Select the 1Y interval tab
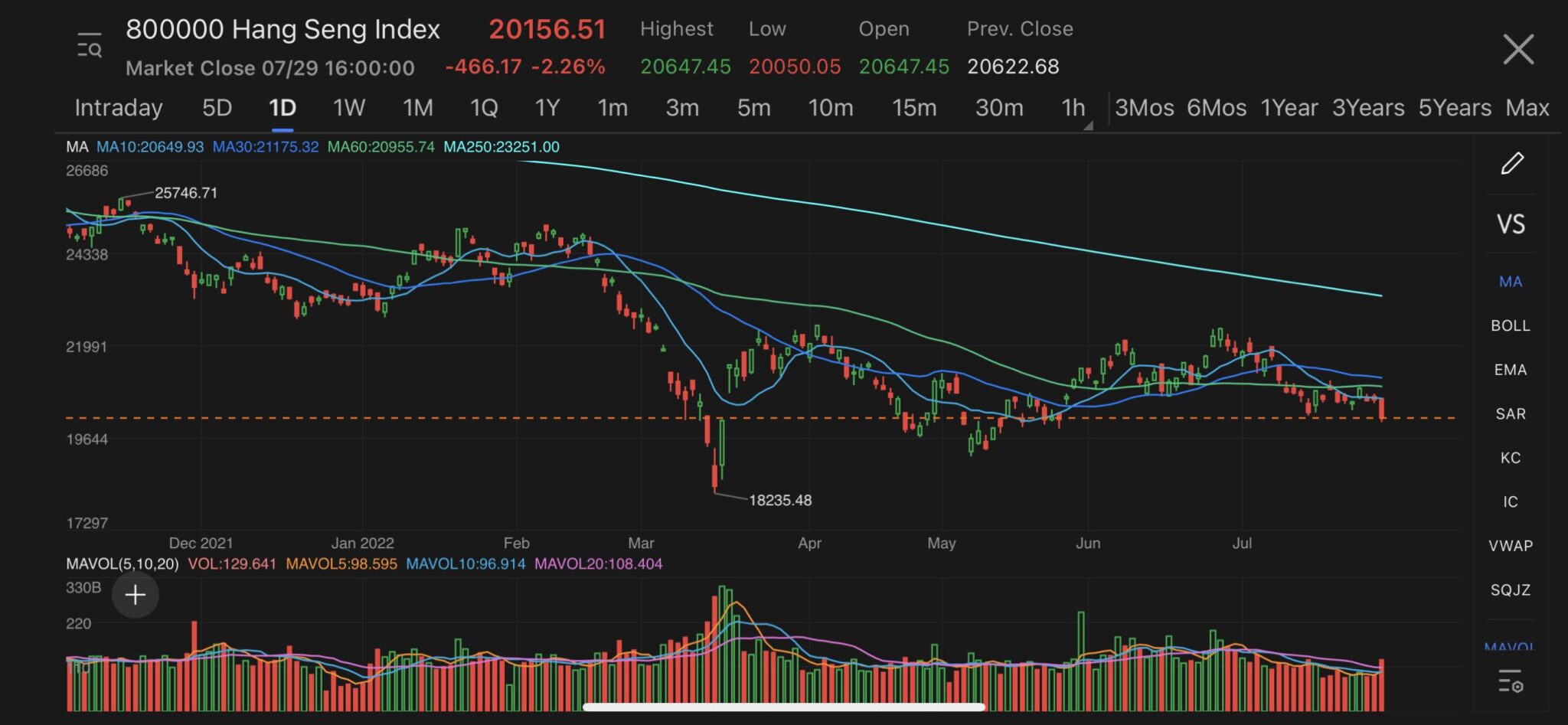This screenshot has width=1568, height=725. coord(547,108)
